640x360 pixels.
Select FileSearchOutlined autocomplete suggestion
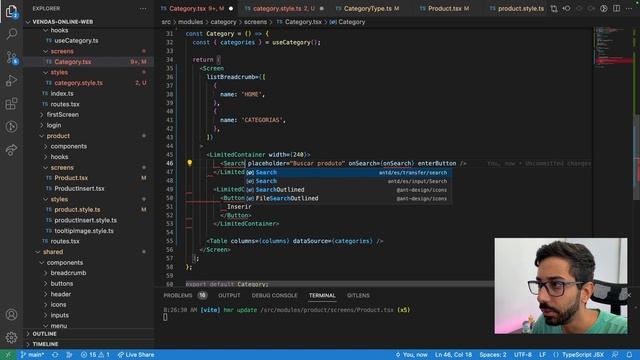coord(348,198)
